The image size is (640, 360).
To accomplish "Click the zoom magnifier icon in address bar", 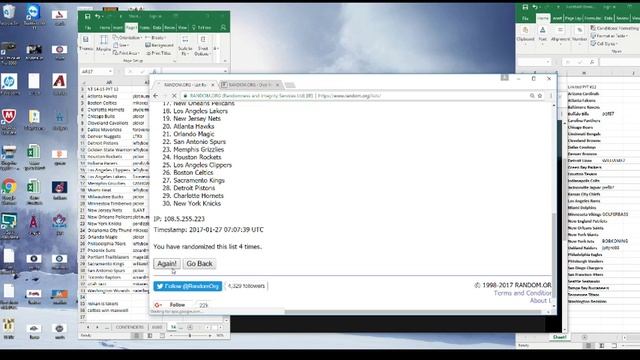I will pyautogui.click(x=532, y=96).
